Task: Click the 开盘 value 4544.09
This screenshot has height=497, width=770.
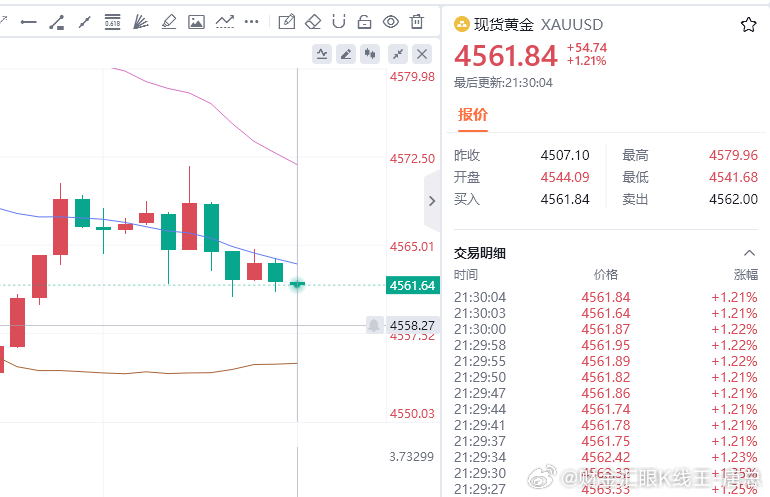Action: (x=565, y=177)
